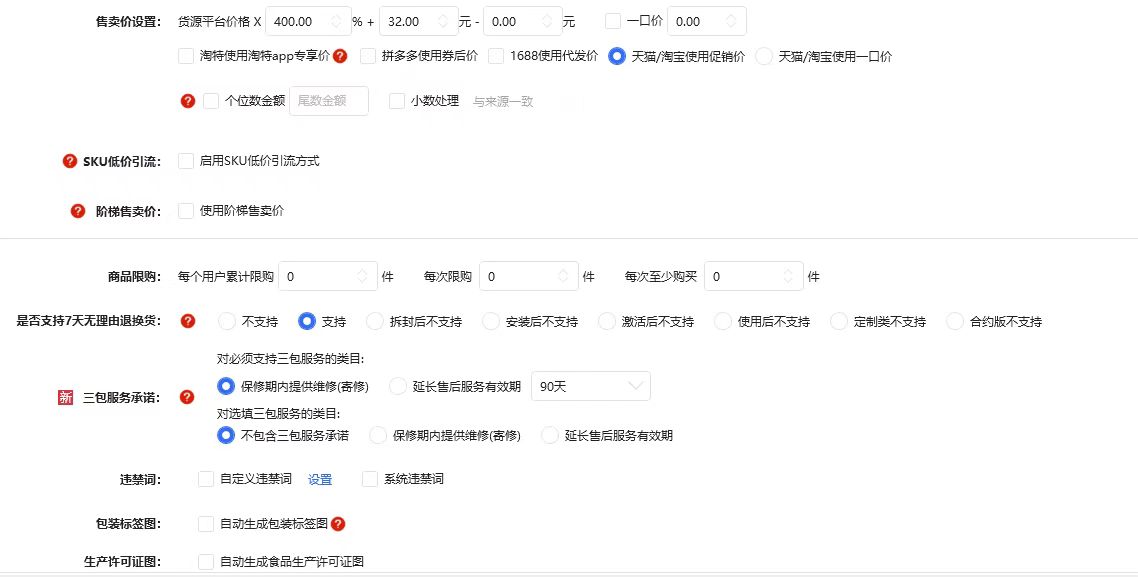
Task: Check 拼多多使用券后价
Action: (x=370, y=56)
